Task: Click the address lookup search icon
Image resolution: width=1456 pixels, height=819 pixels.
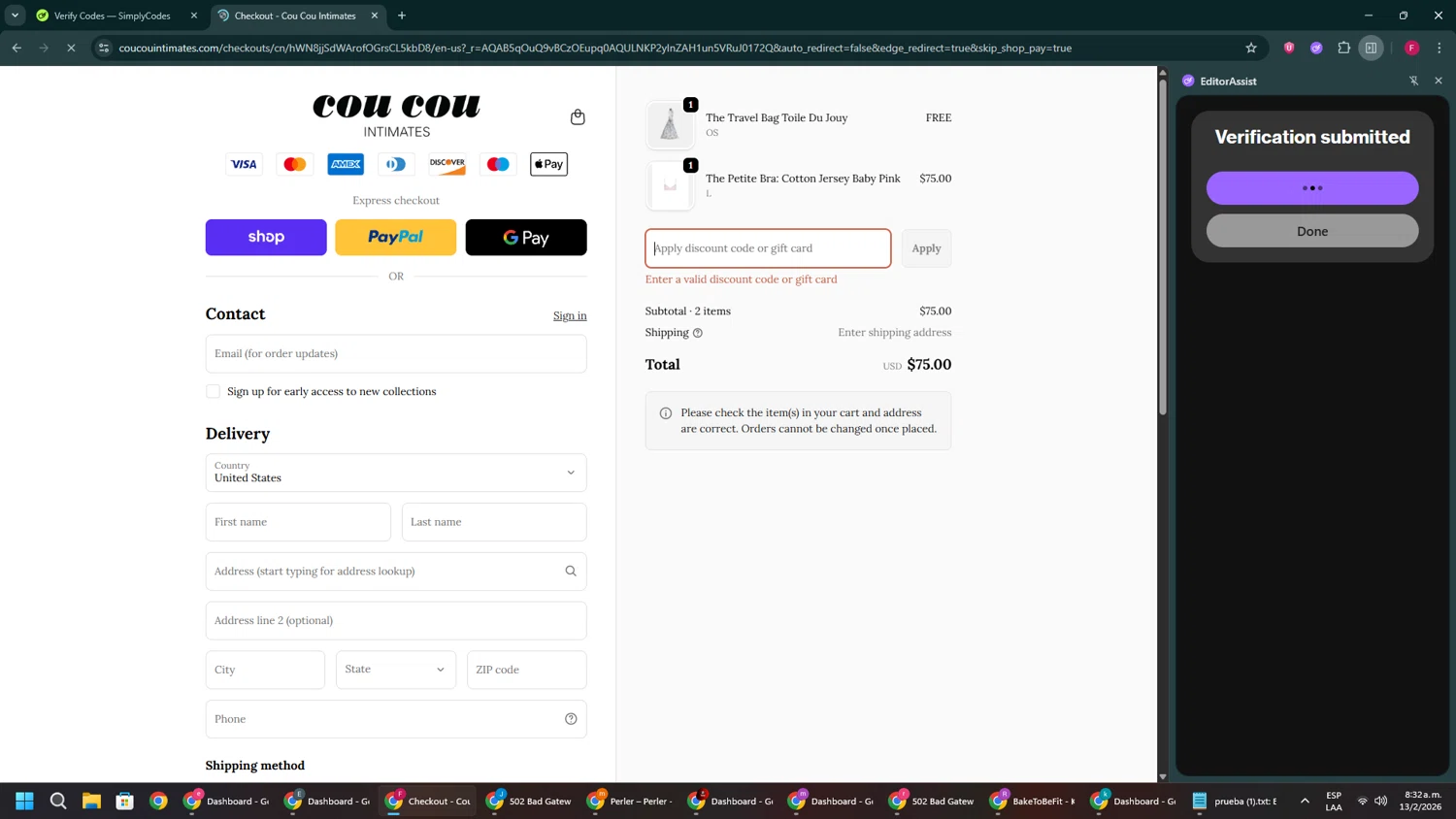Action: tap(571, 572)
